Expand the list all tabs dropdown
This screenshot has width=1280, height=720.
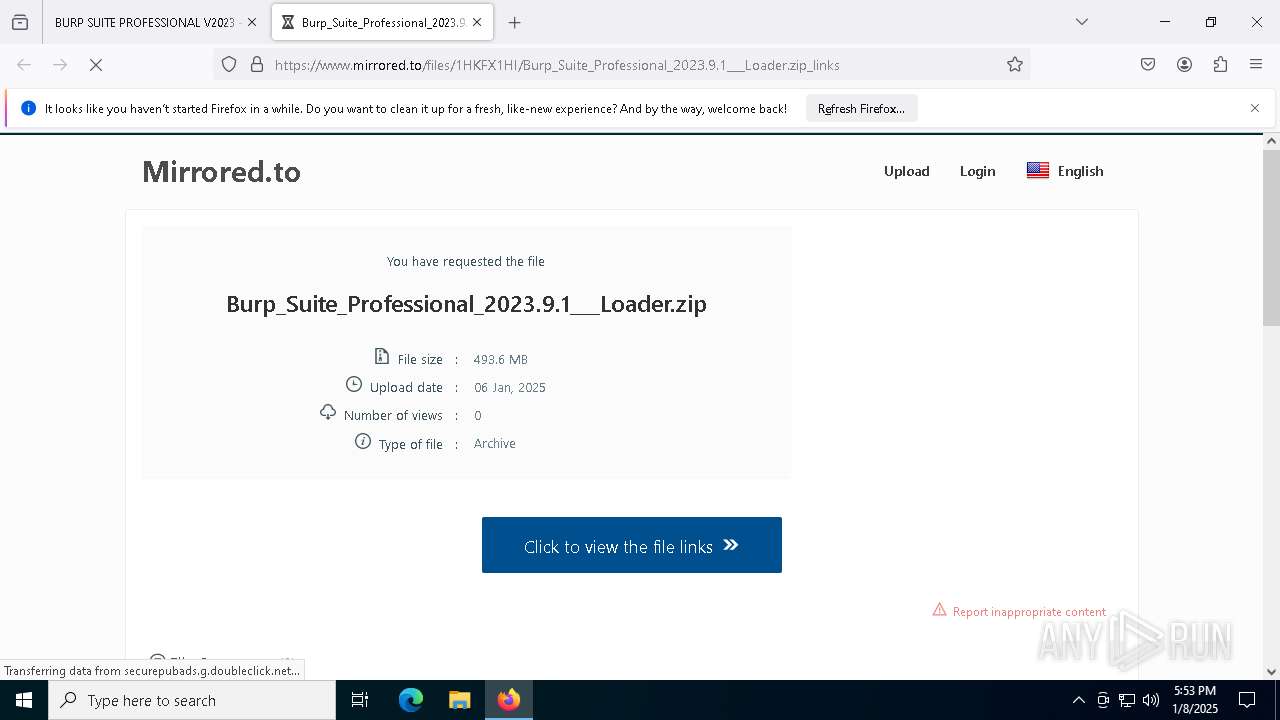point(1081,22)
